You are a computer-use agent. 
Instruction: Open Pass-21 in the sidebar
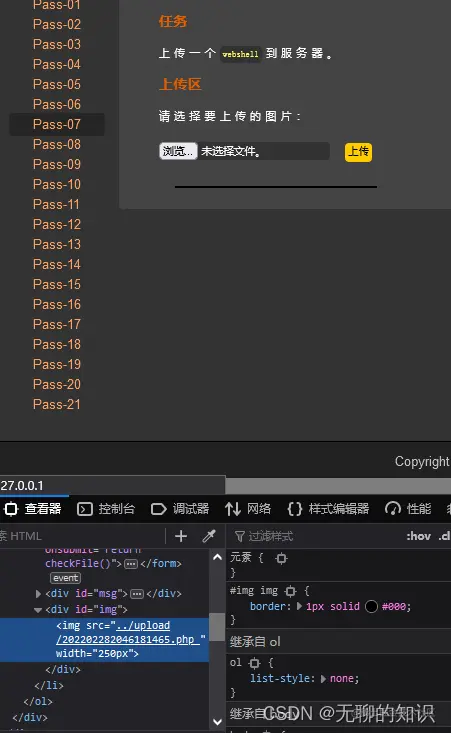click(x=57, y=405)
